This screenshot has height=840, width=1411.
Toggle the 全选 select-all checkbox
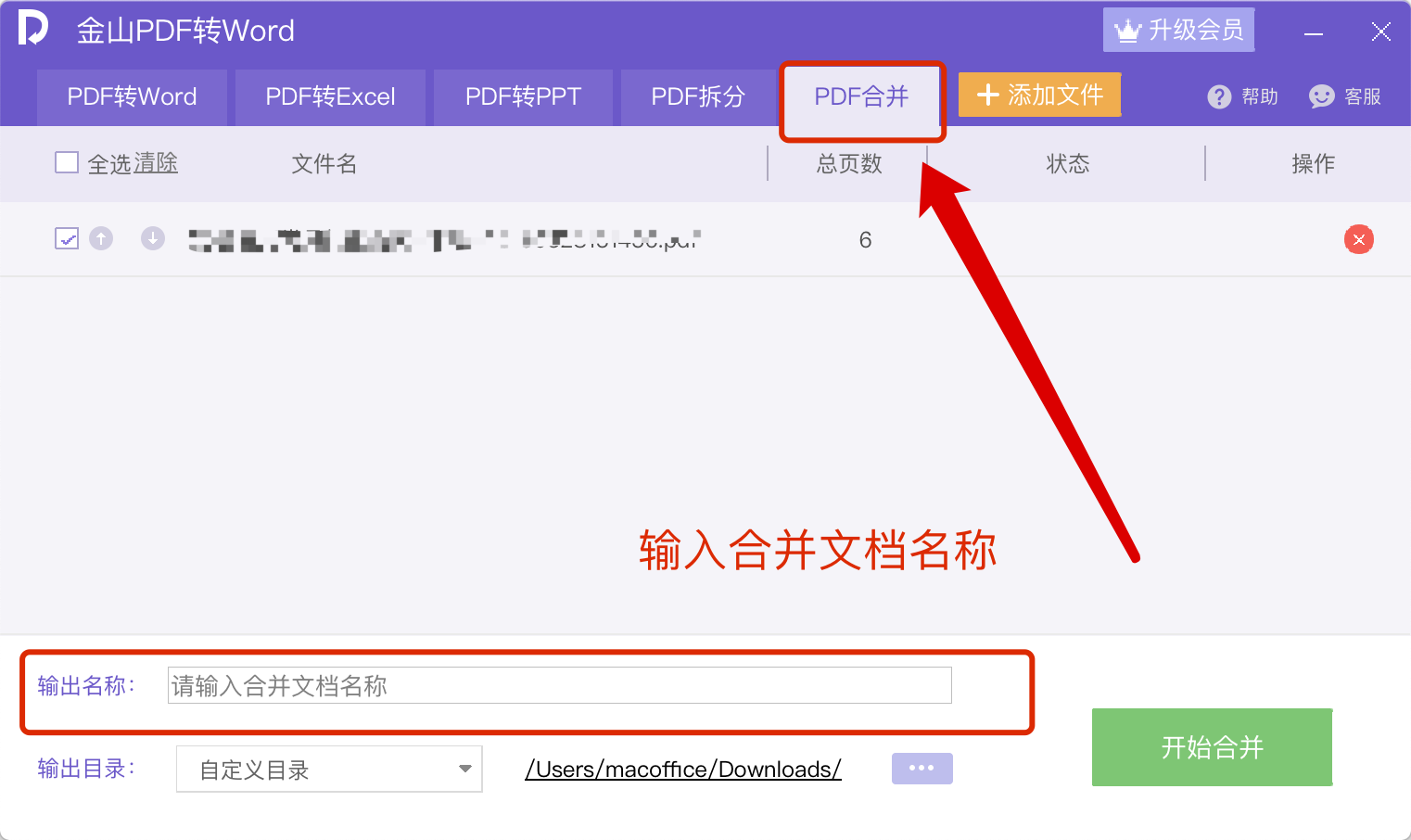(x=67, y=163)
